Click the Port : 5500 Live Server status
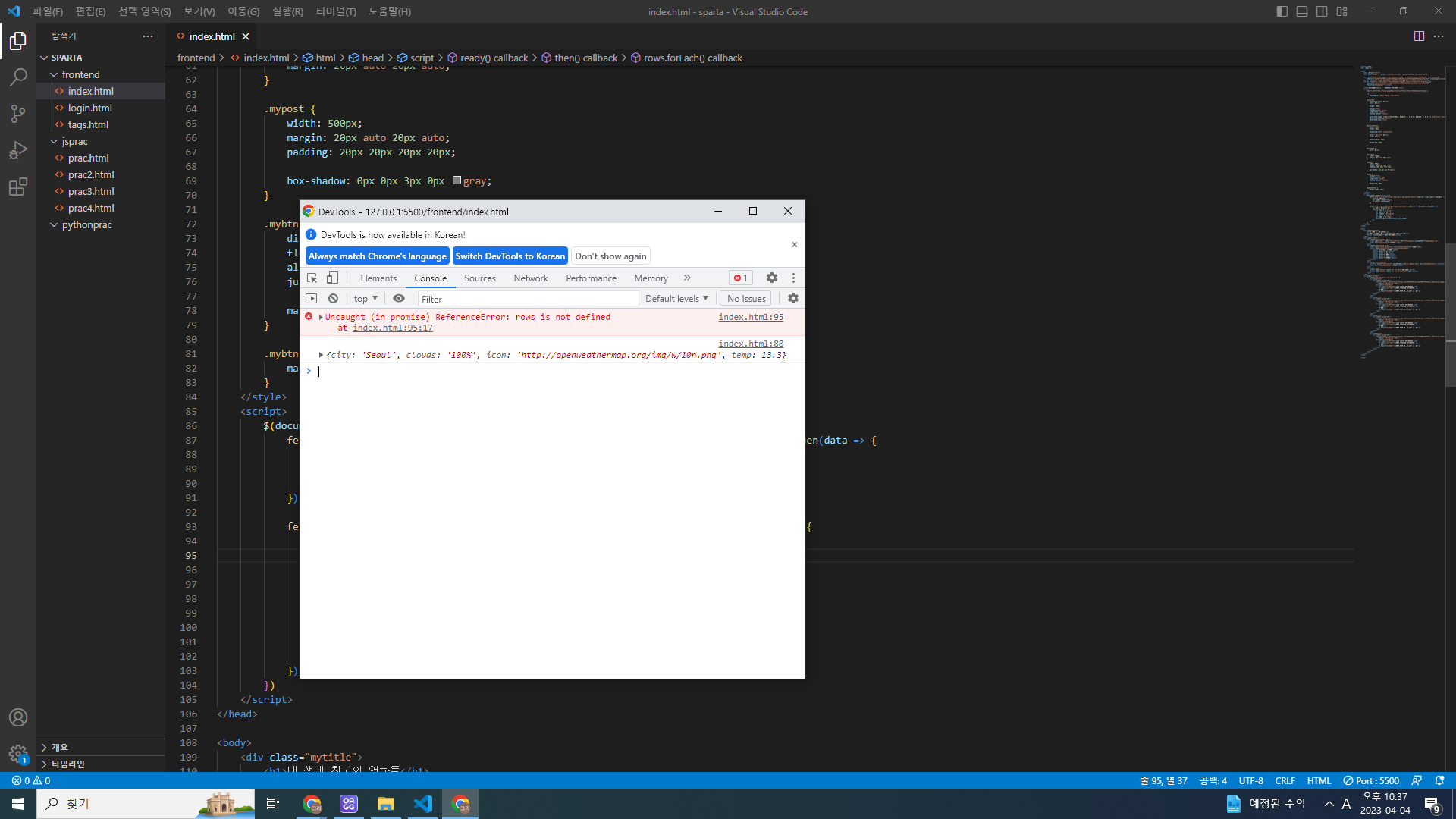This screenshot has height=819, width=1456. [x=1371, y=780]
